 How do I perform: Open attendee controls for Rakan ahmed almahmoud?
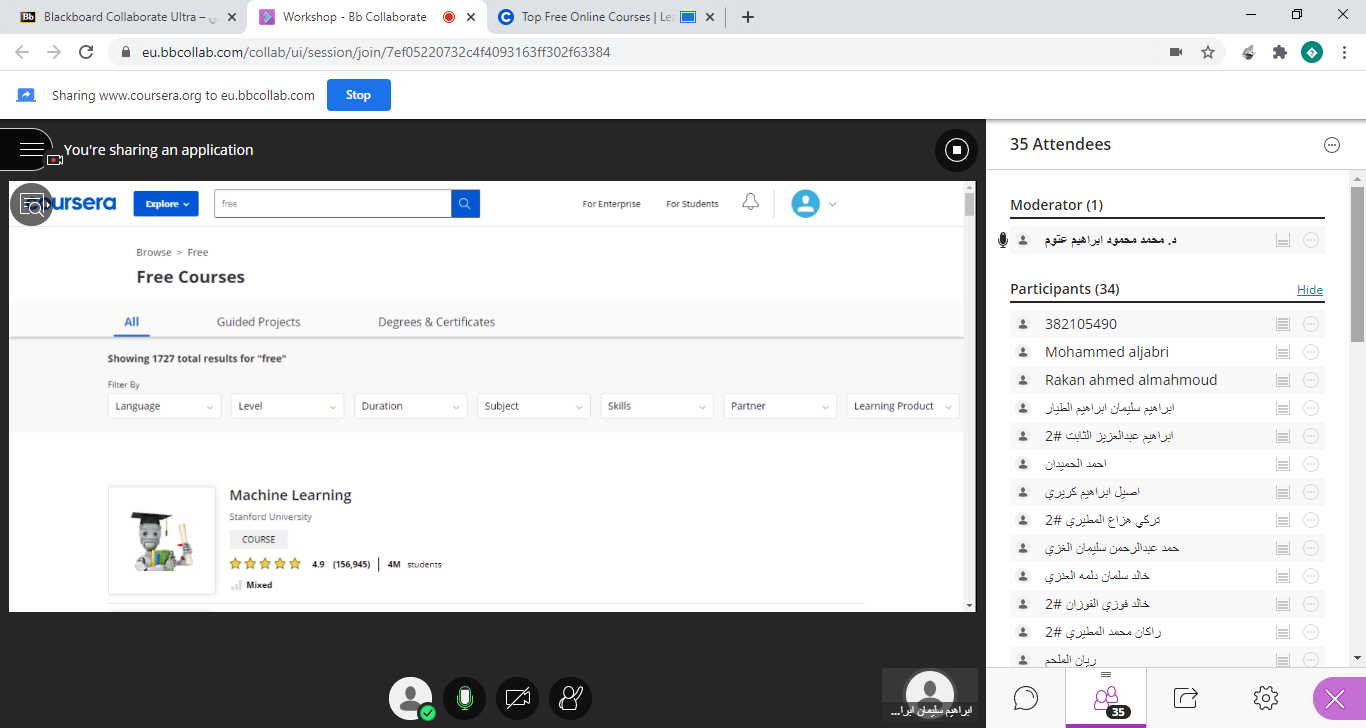pyautogui.click(x=1311, y=380)
